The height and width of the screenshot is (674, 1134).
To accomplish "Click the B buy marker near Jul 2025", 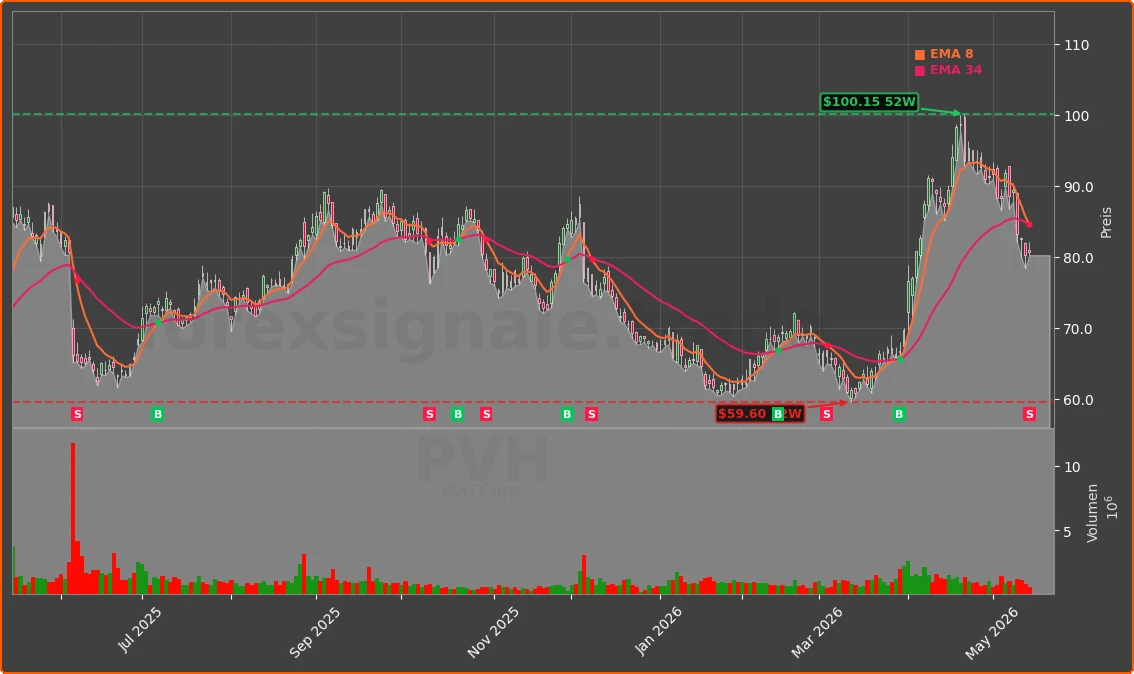I will coord(158,414).
